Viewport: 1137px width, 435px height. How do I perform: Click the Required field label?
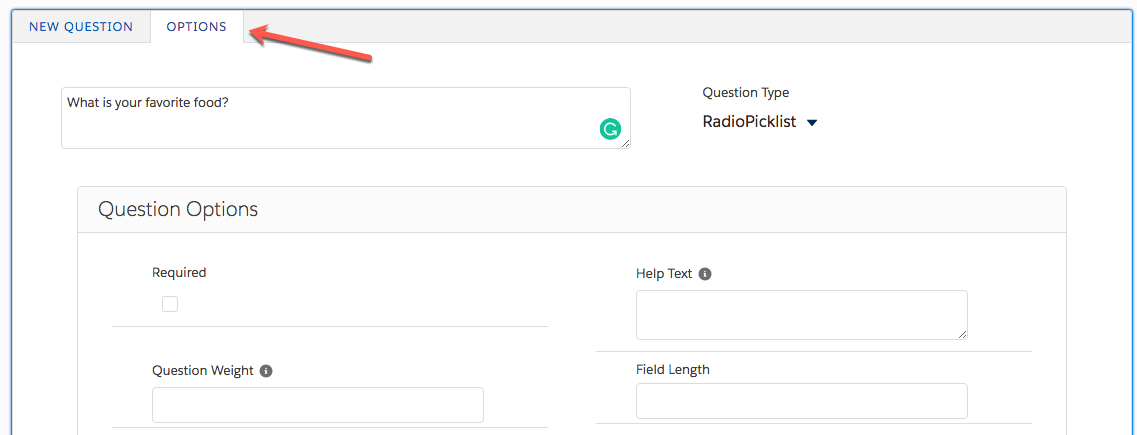[179, 272]
